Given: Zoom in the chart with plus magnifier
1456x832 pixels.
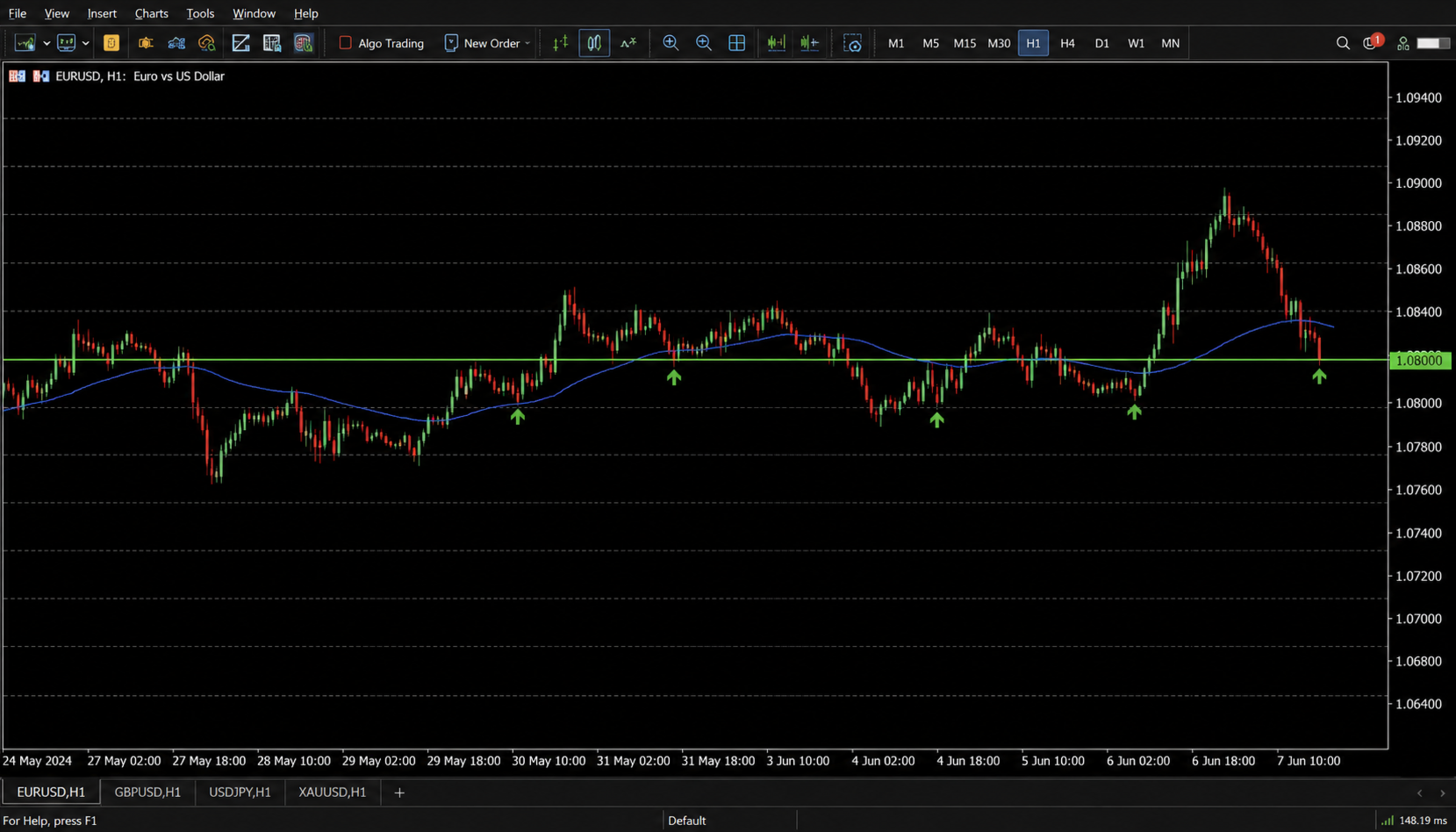Looking at the screenshot, I should pyautogui.click(x=671, y=43).
